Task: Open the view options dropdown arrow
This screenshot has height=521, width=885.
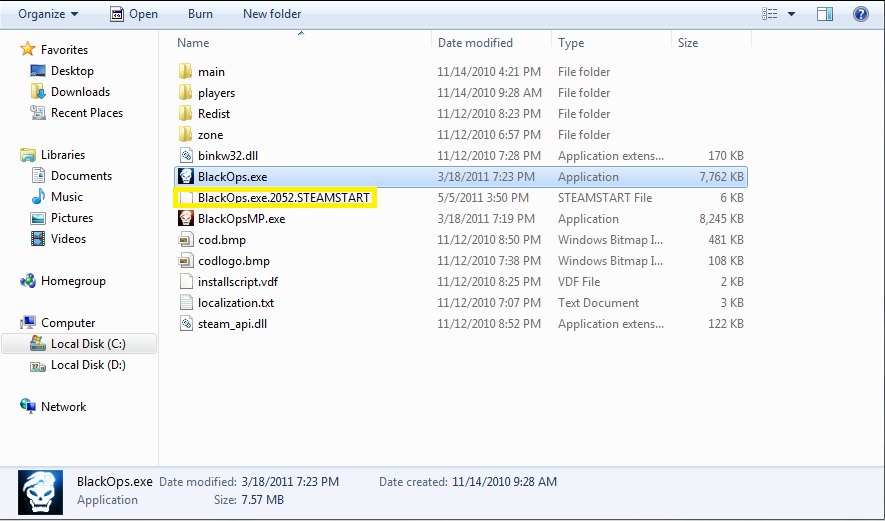Action: (792, 14)
